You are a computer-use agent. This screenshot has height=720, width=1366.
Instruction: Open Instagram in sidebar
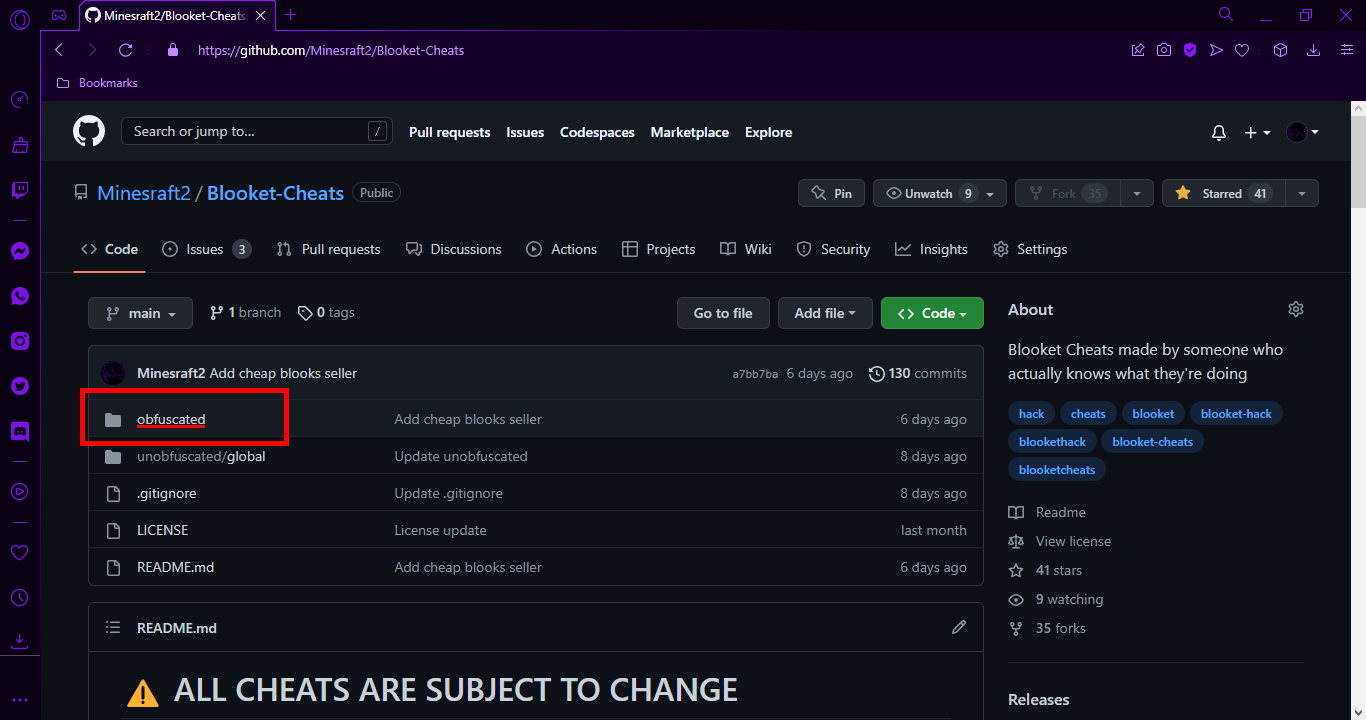pyautogui.click(x=19, y=341)
